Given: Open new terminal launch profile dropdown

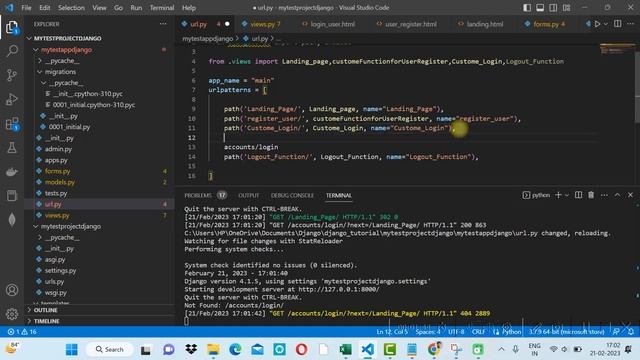Looking at the screenshot, I should click(x=567, y=195).
